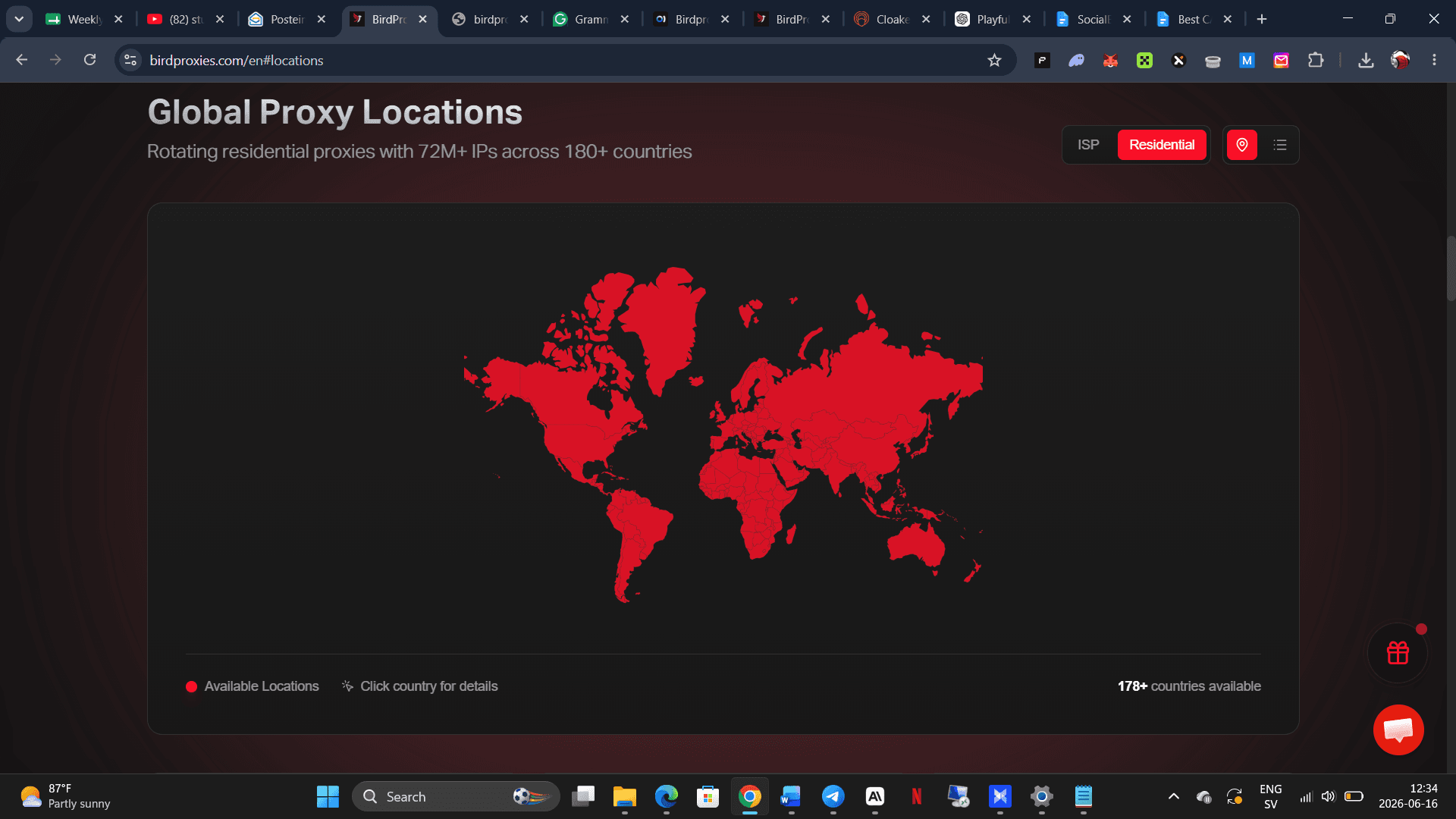
Task: Open the blue M extension
Action: click(x=1247, y=60)
